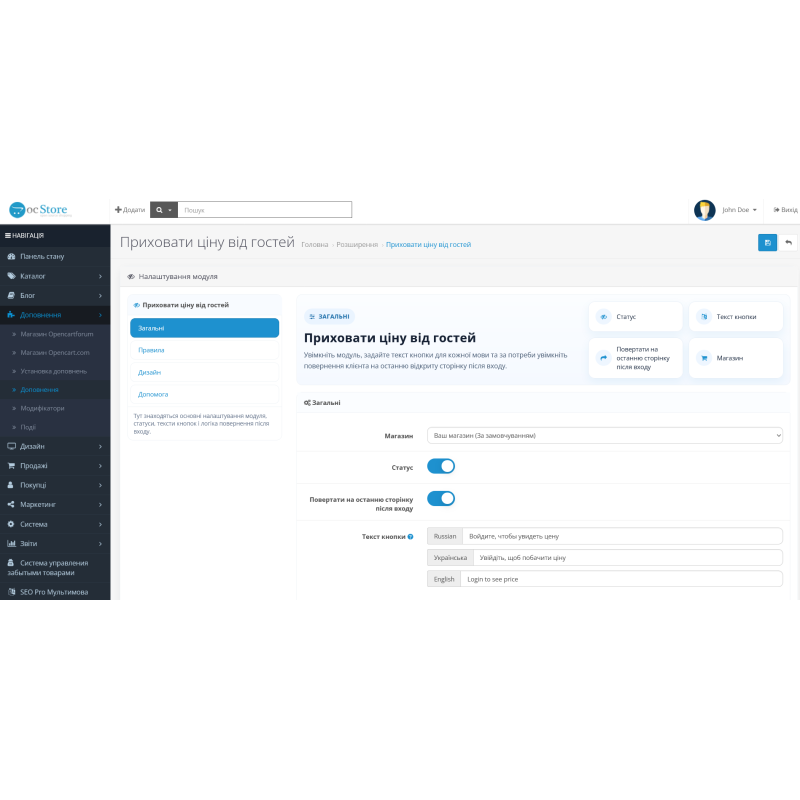Click the gears icon beside Загальні heading
Image resolution: width=800 pixels, height=800 pixels.
[307, 403]
